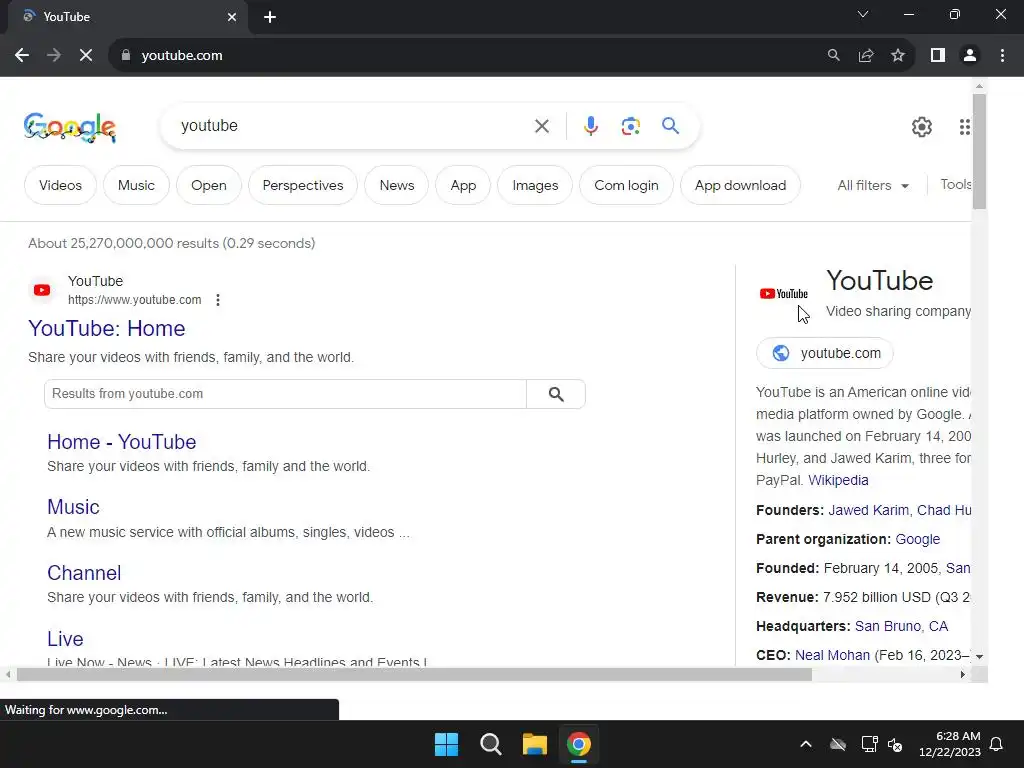The height and width of the screenshot is (768, 1024).
Task: Open the taskbar clock showing 6:28 AM
Action: point(950,744)
